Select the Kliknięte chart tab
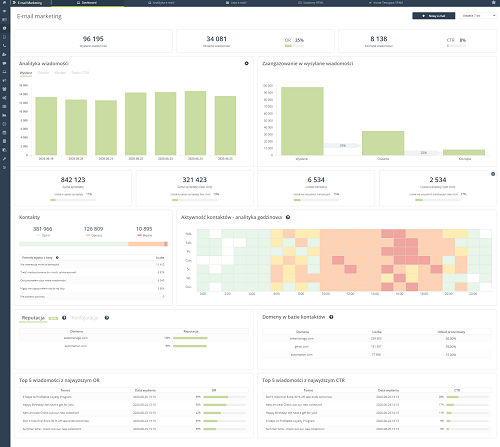 60,73
